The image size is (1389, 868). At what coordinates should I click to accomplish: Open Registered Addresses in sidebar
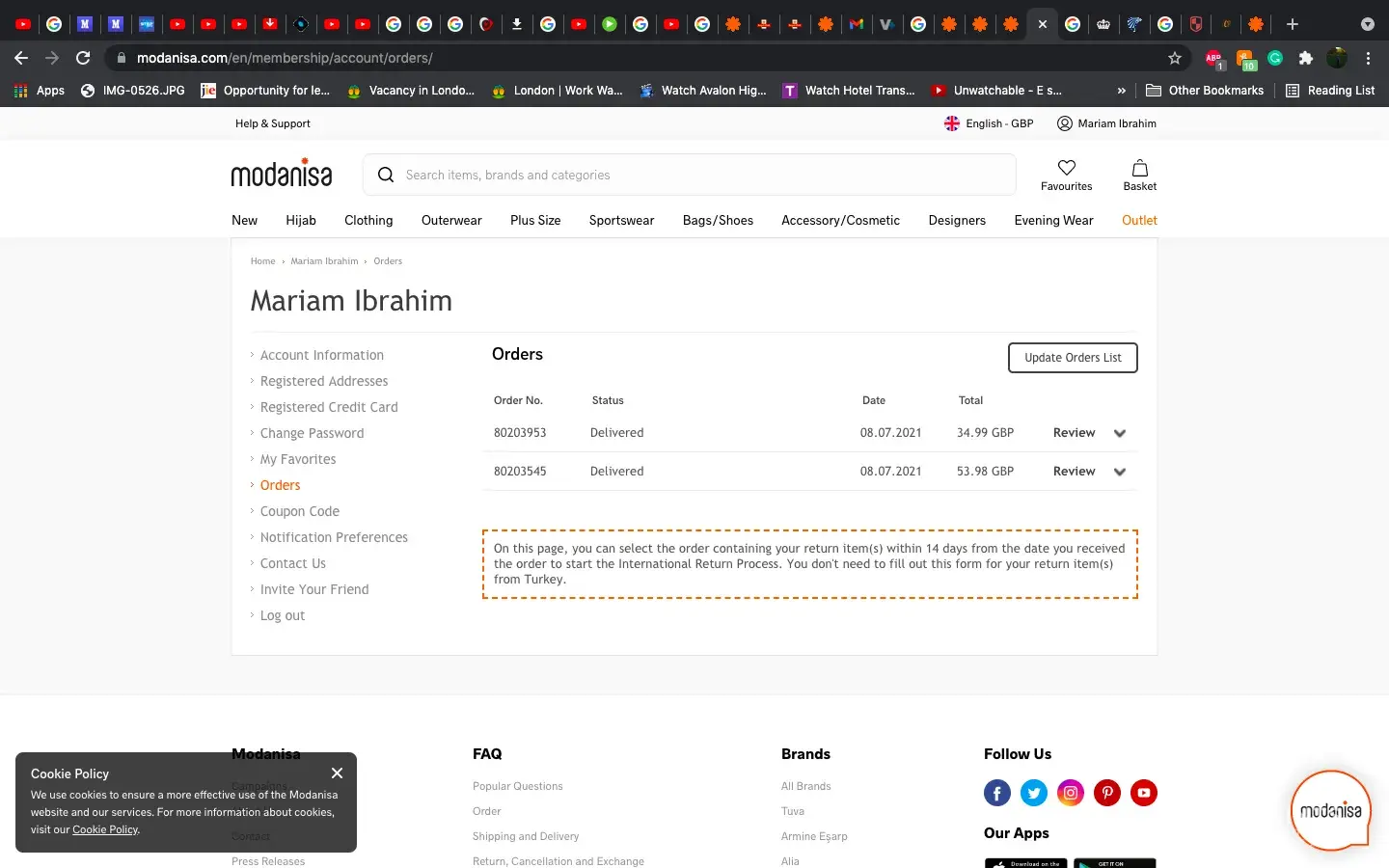(324, 381)
